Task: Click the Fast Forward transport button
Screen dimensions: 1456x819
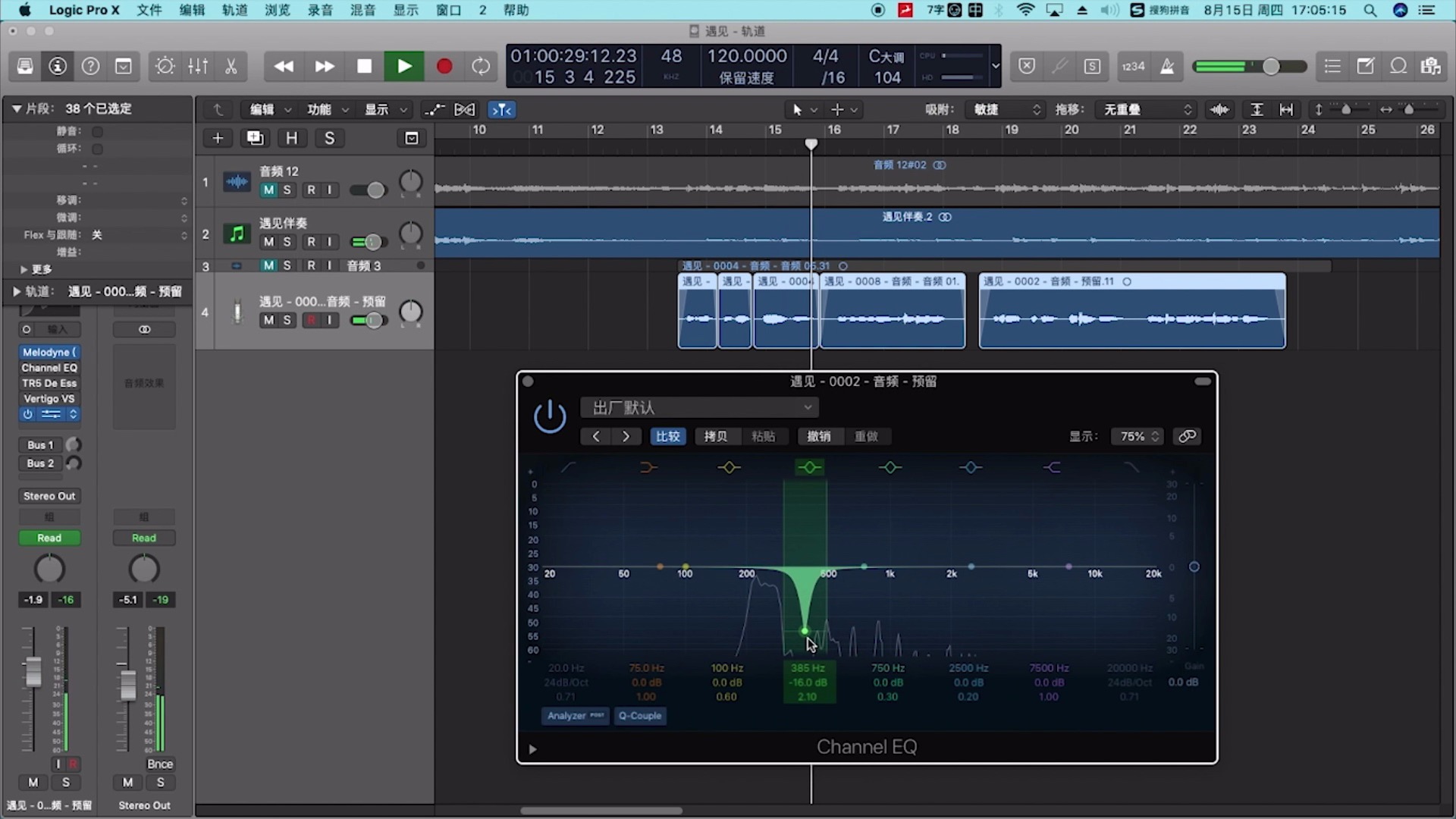Action: tap(324, 67)
